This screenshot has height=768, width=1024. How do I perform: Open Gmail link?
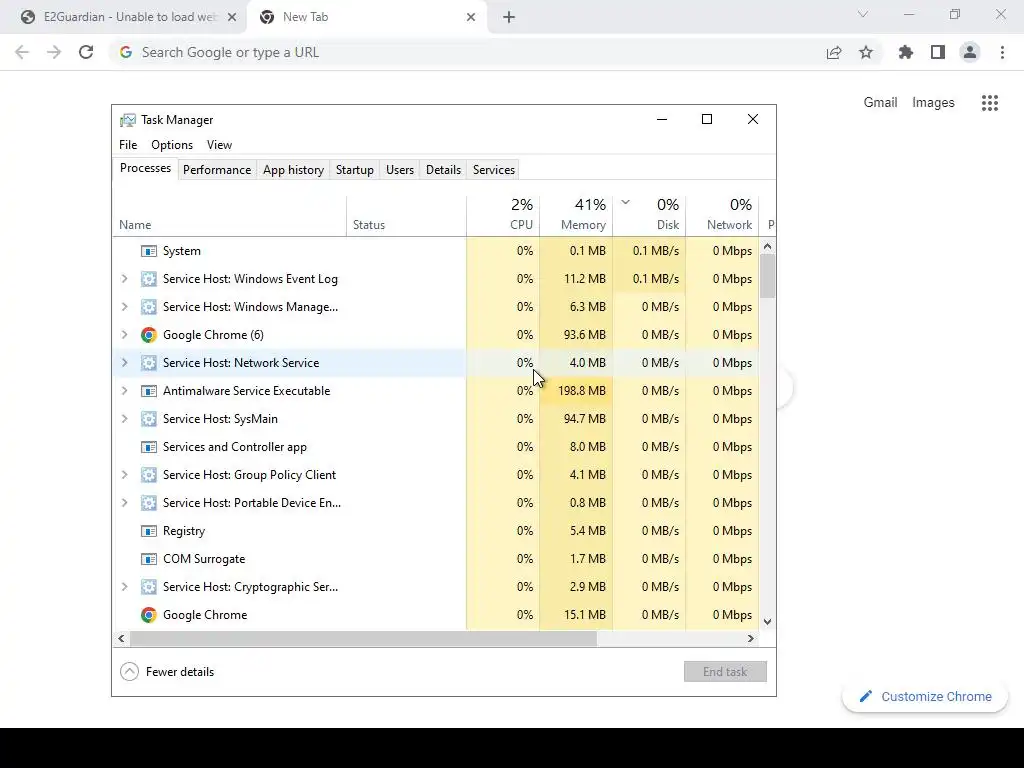tap(880, 103)
